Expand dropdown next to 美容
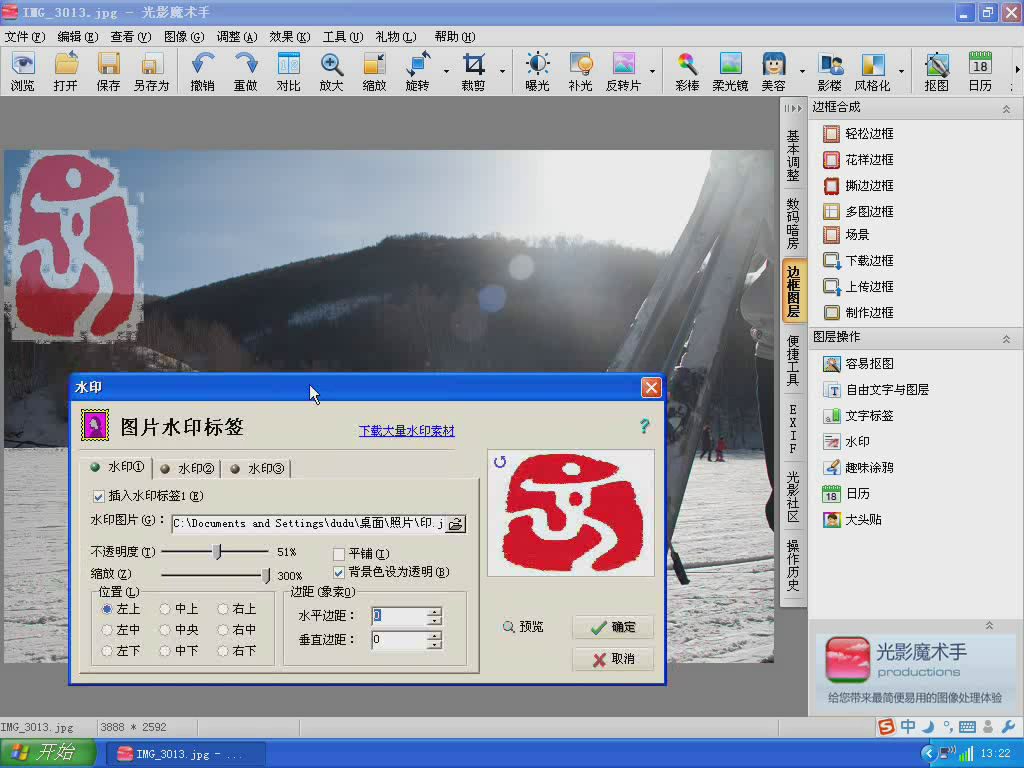Screen dimensions: 1024x768 click(802, 71)
